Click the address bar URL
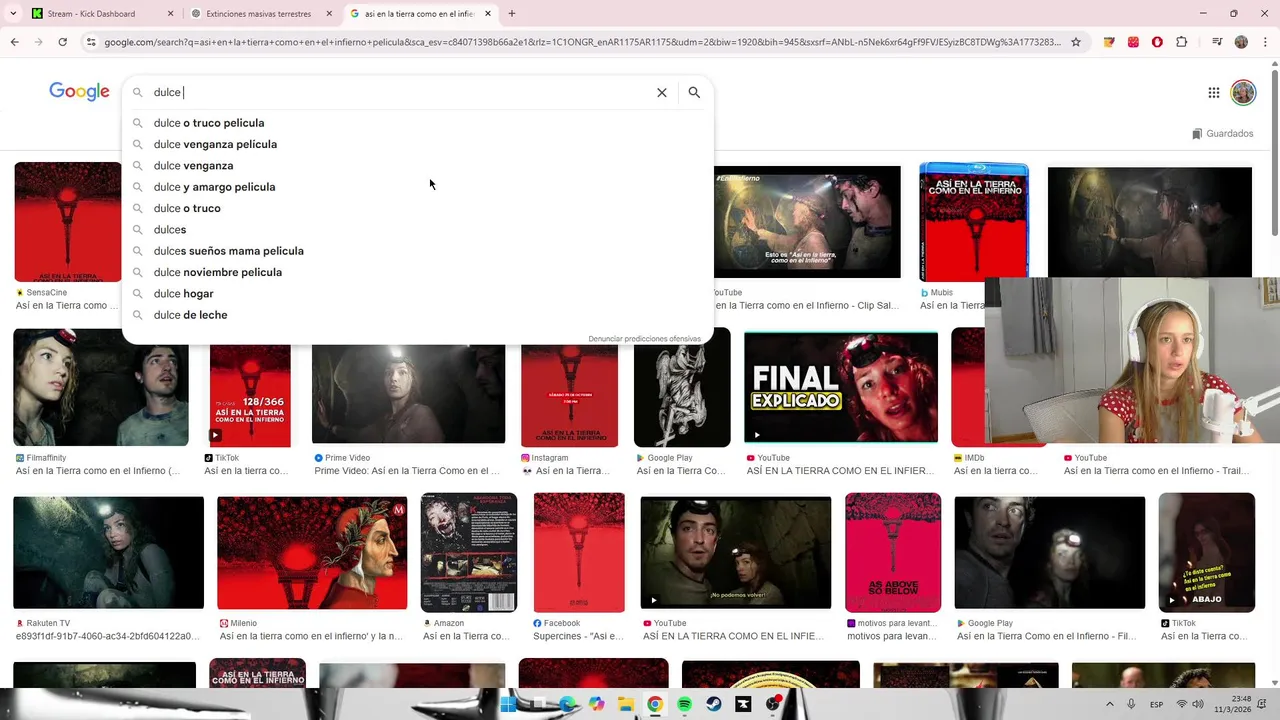Viewport: 1280px width, 720px height. (582, 42)
